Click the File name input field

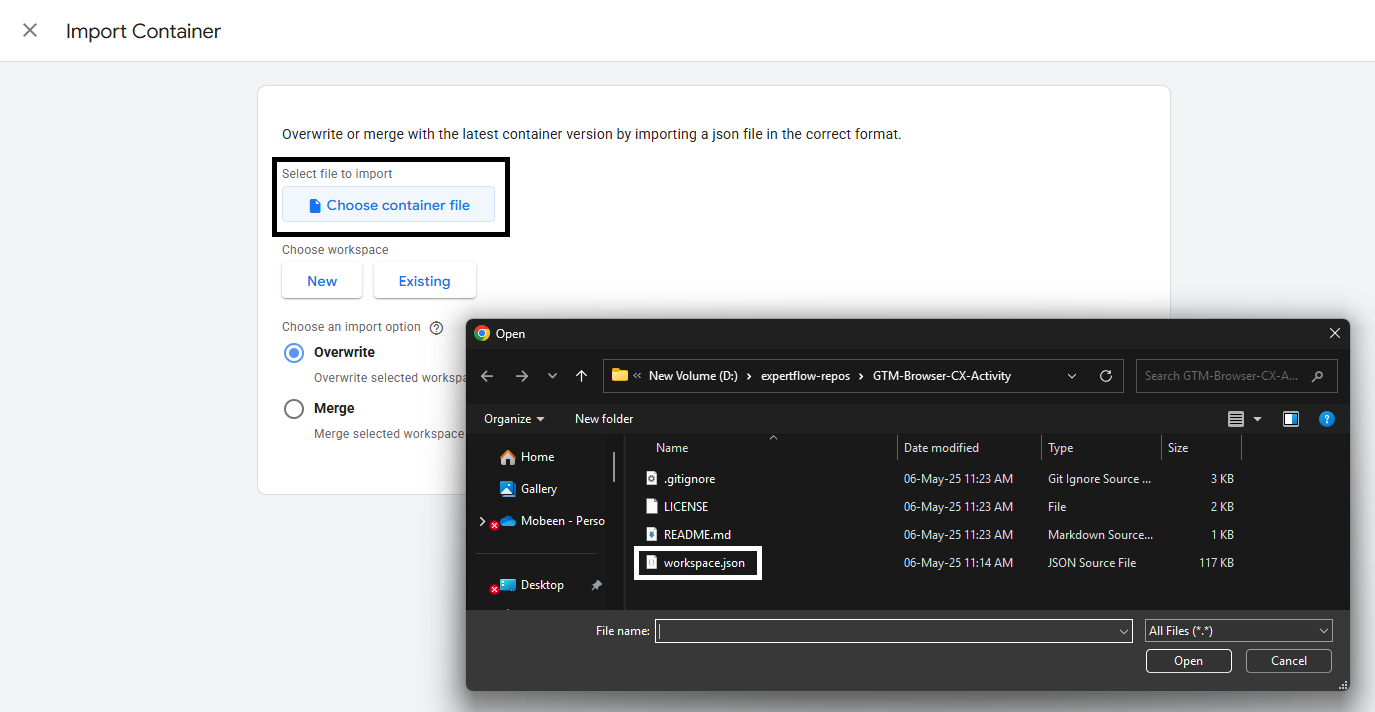[x=885, y=631]
